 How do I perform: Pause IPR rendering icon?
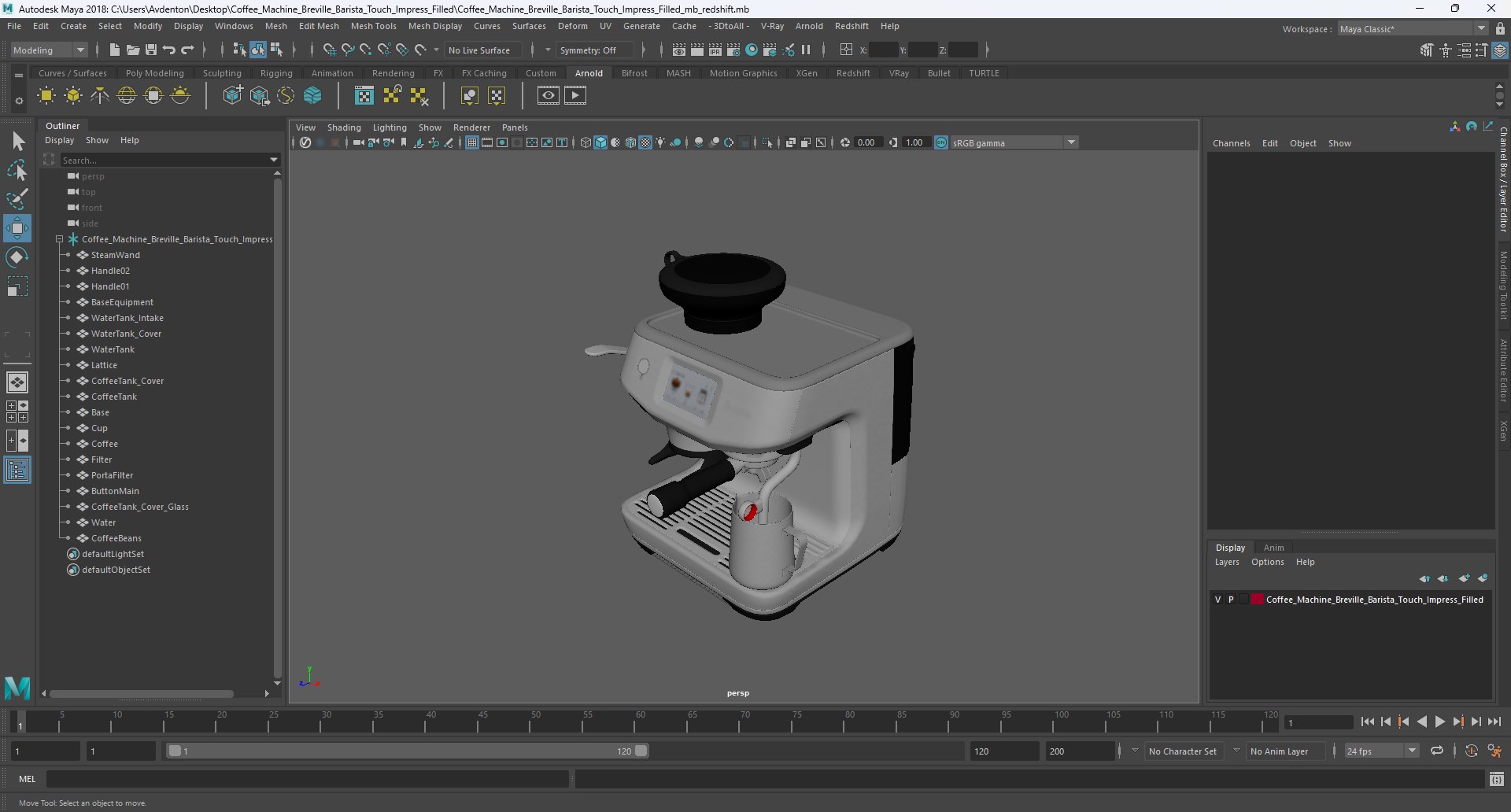(x=806, y=50)
